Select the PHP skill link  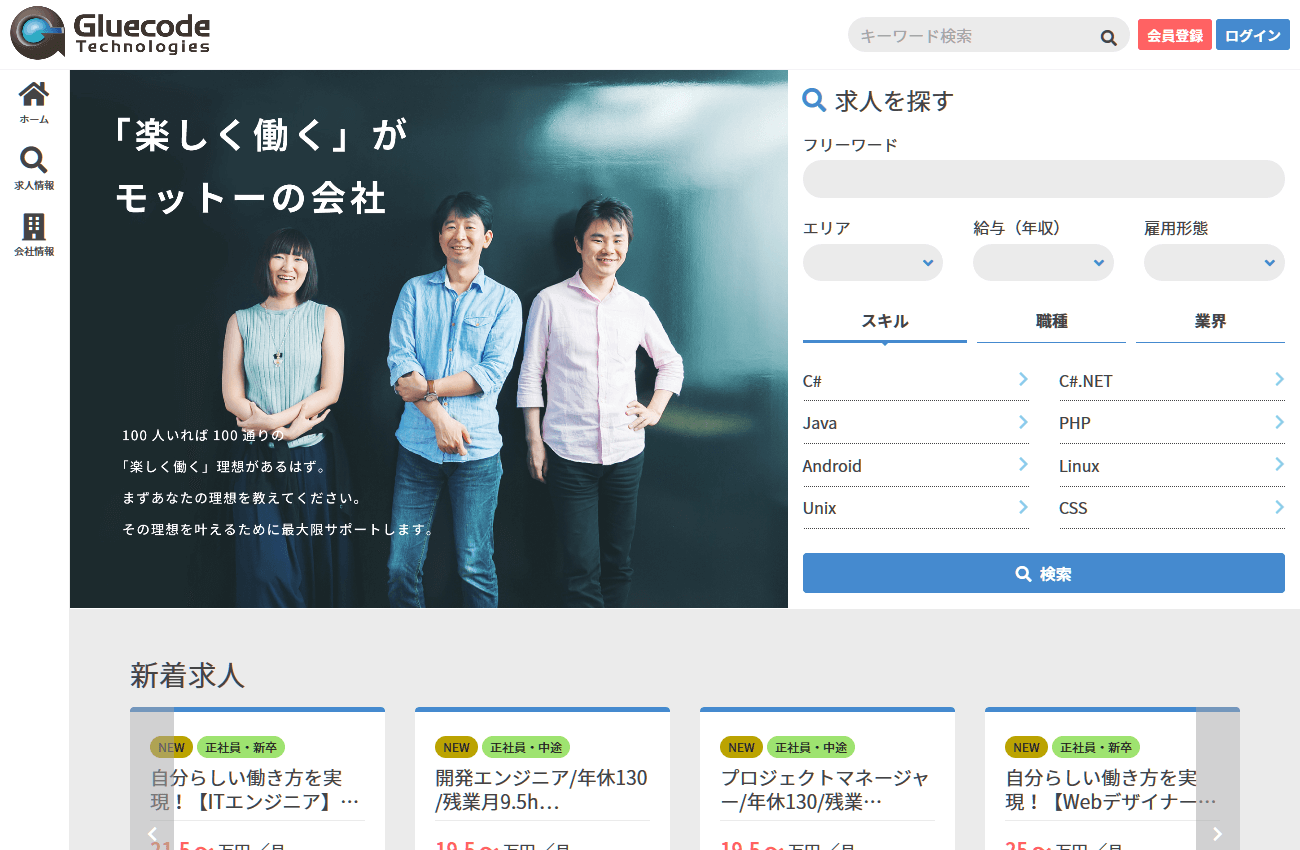pyautogui.click(x=1172, y=423)
